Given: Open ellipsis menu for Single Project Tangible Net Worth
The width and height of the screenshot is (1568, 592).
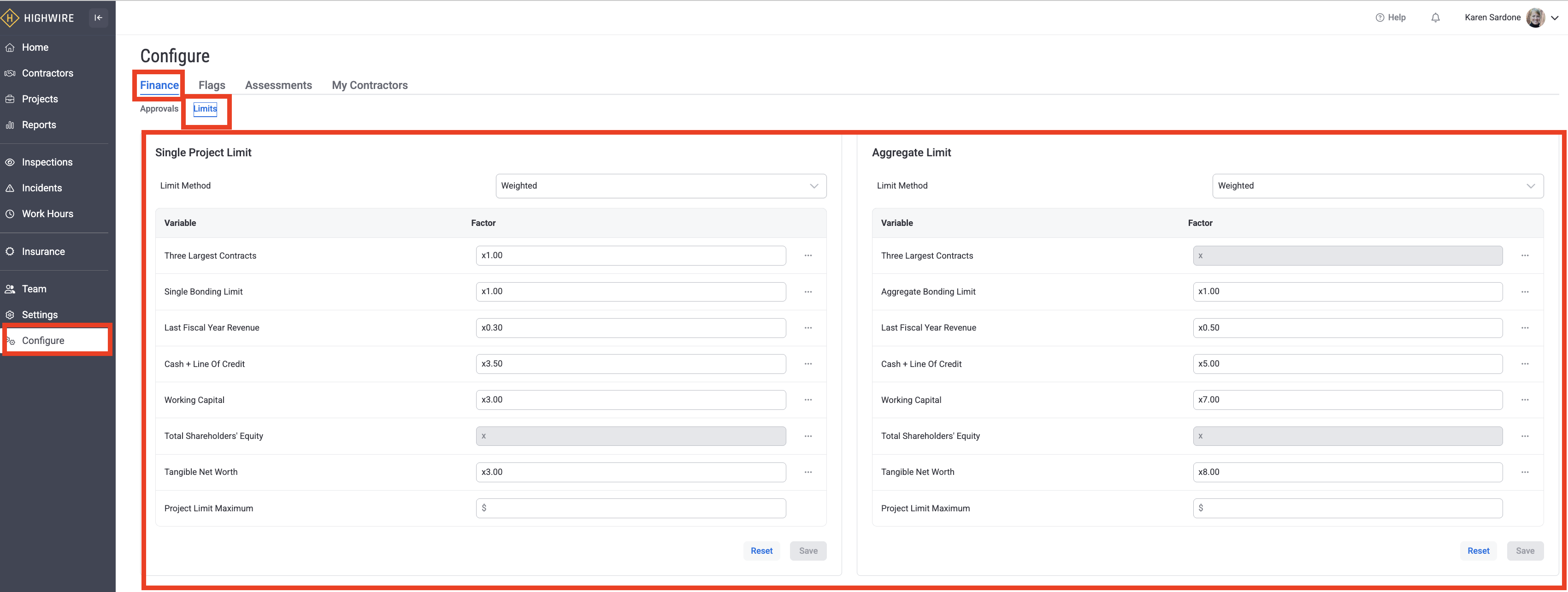Looking at the screenshot, I should click(808, 472).
